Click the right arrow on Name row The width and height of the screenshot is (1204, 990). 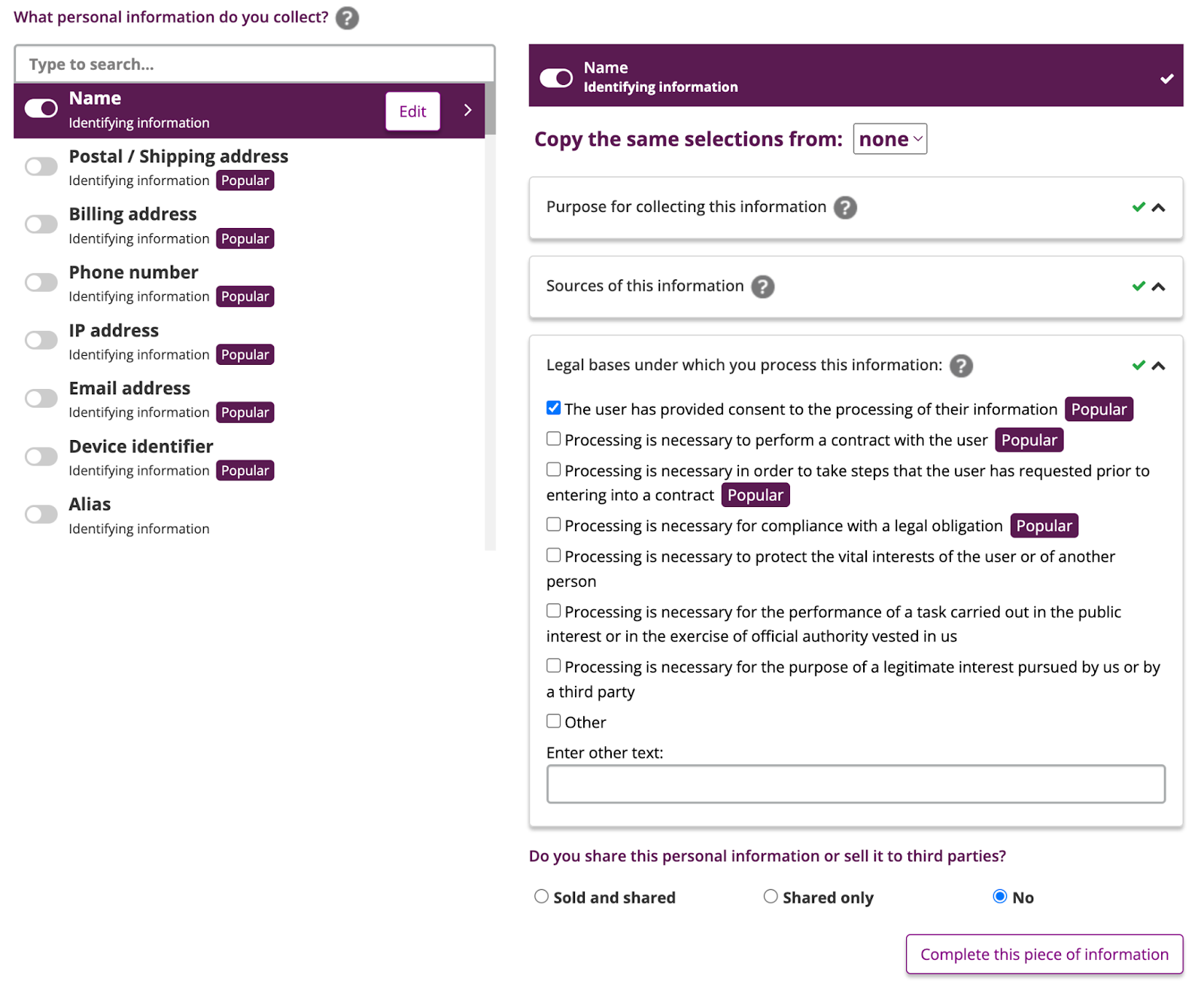point(467,111)
